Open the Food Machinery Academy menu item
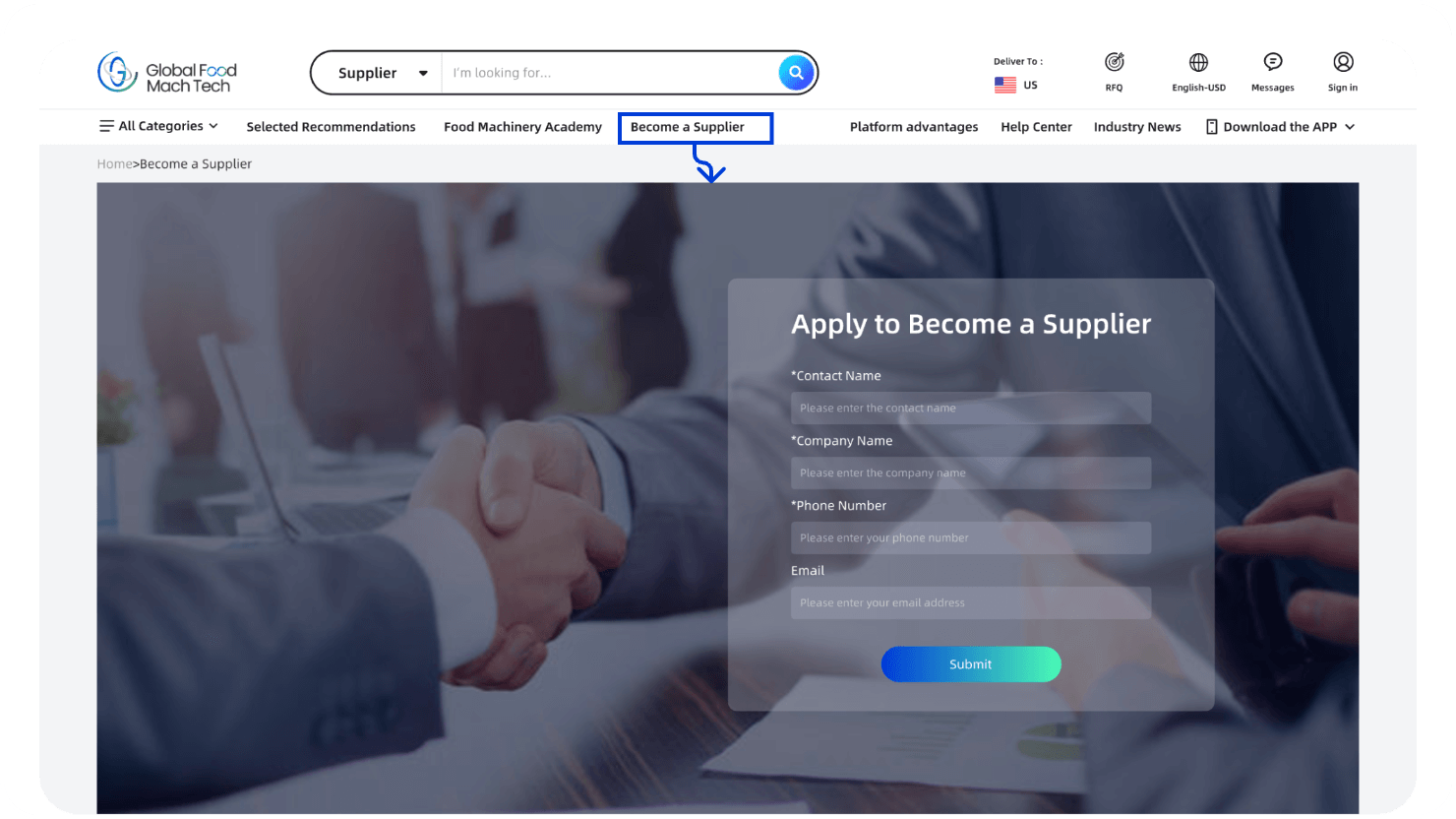Screen dimensions: 1456x819 522,127
